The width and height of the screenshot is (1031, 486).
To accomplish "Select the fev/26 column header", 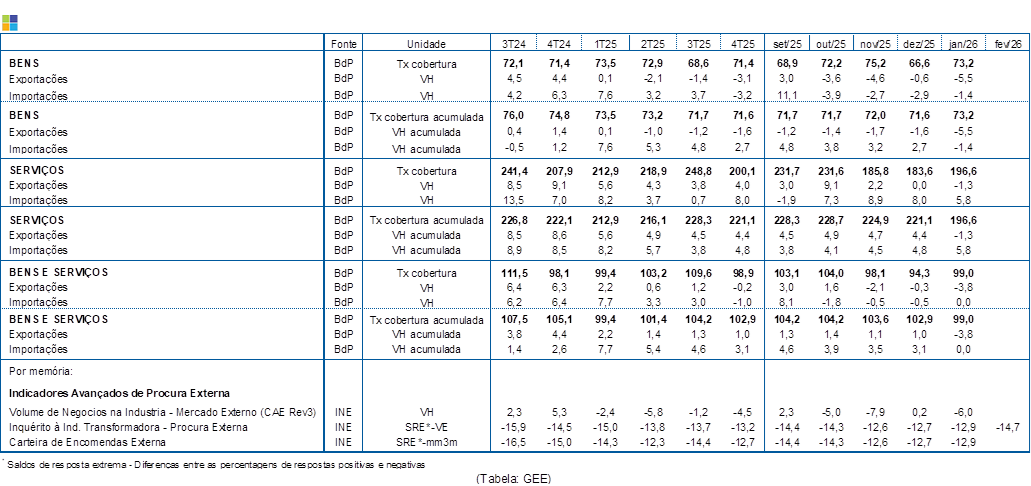I will (x=1007, y=44).
